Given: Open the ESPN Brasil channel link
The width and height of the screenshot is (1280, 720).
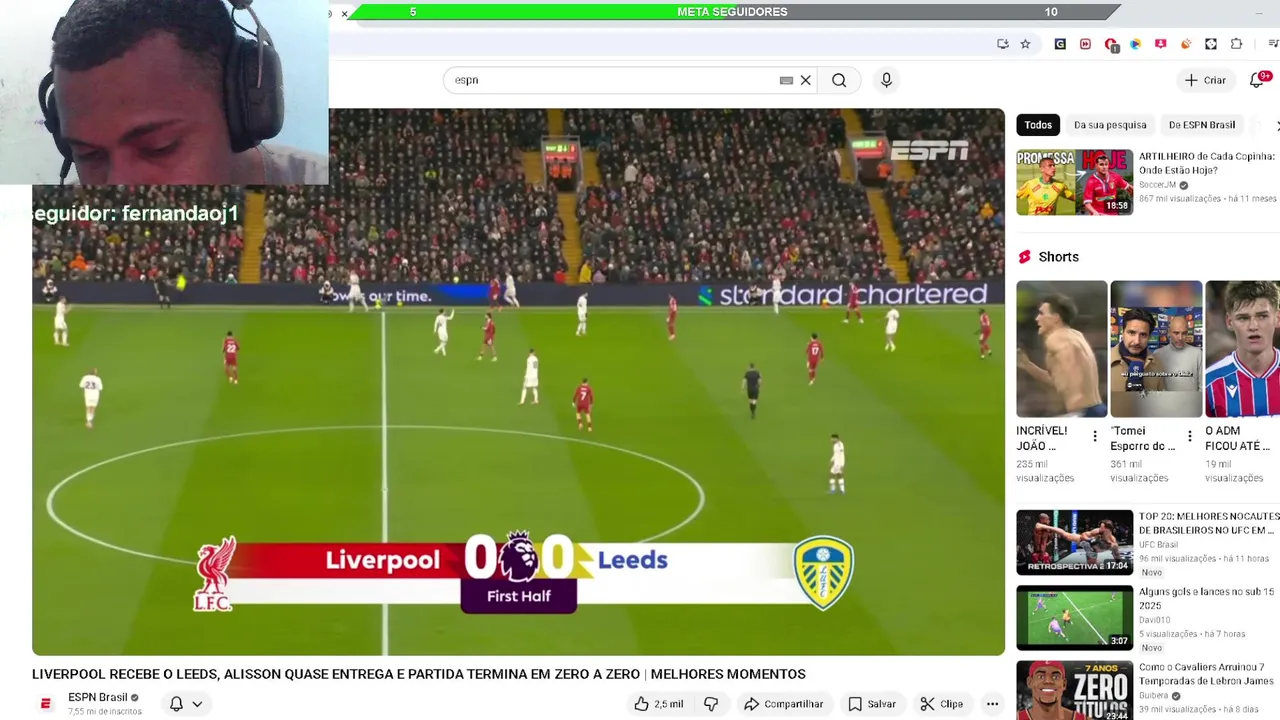Looking at the screenshot, I should [98, 697].
